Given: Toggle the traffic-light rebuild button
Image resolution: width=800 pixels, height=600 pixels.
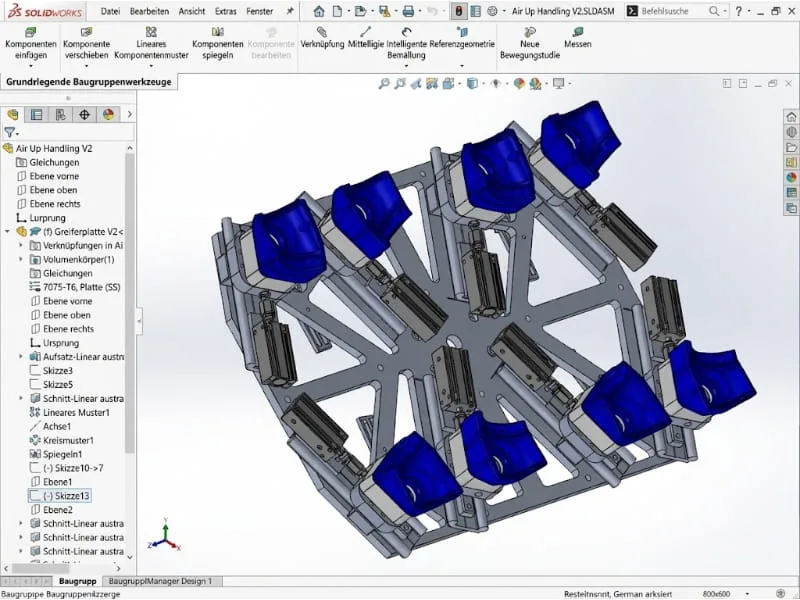Looking at the screenshot, I should (x=459, y=11).
